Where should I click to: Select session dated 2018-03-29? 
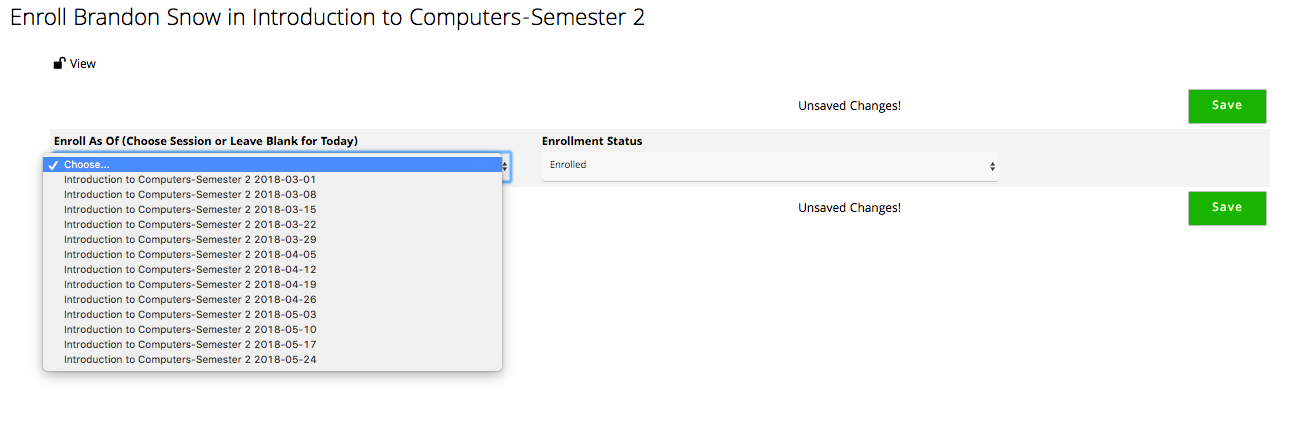tap(272, 240)
